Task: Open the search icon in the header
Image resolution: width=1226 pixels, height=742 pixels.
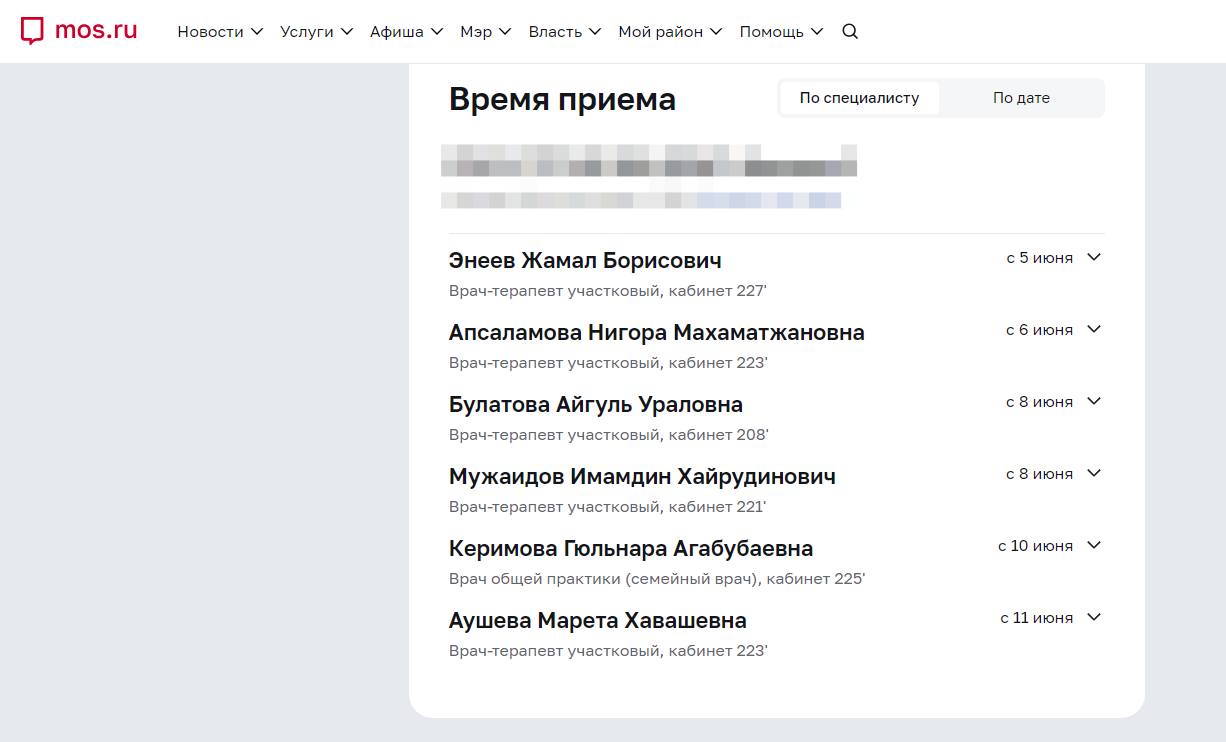Action: (x=849, y=31)
